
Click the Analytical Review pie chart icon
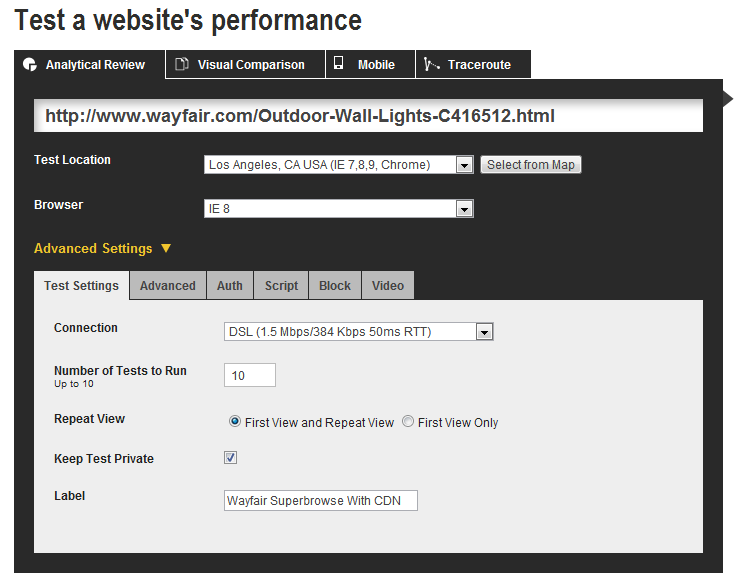pyautogui.click(x=30, y=64)
